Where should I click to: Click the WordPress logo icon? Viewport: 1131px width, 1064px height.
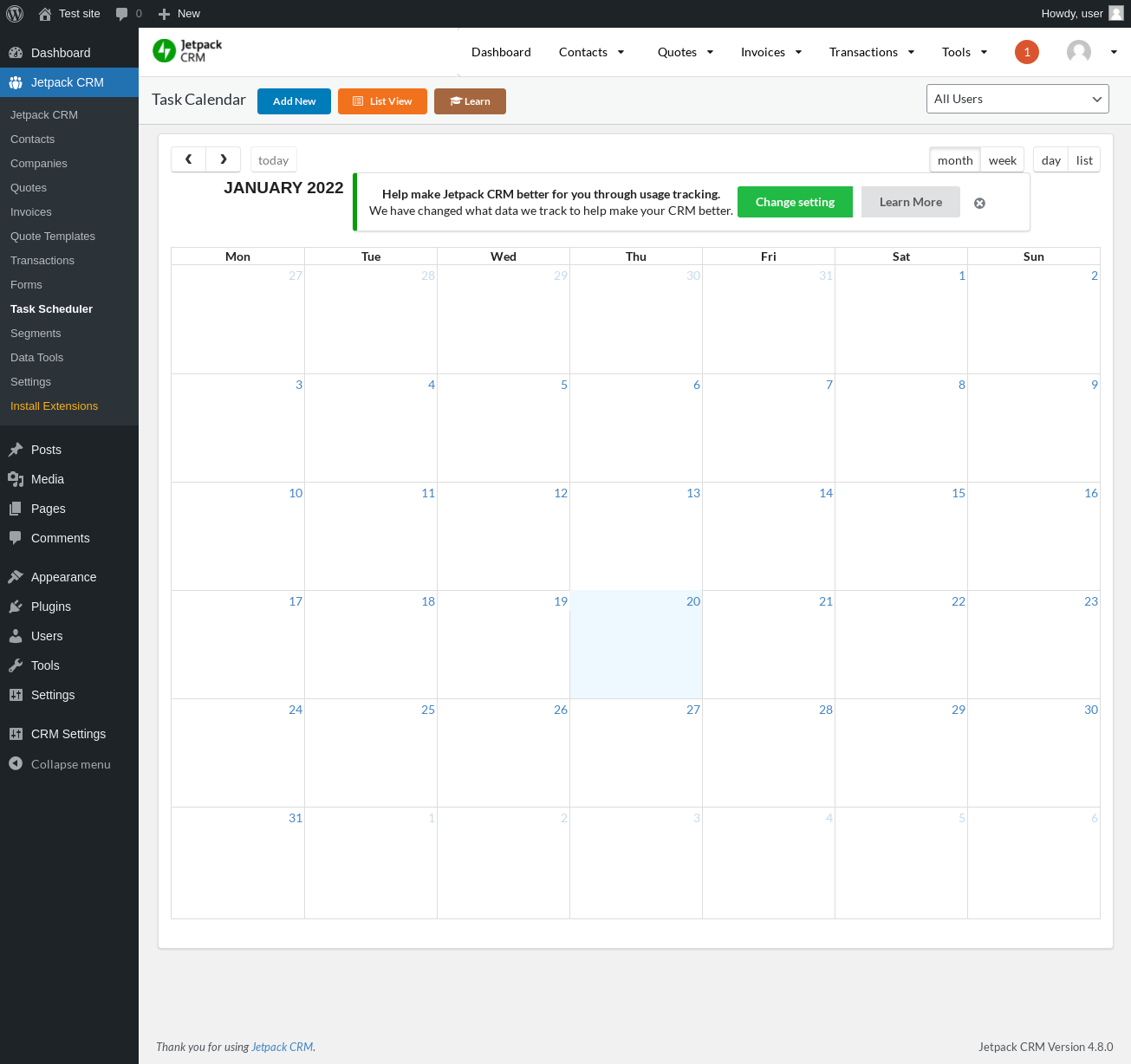15,14
